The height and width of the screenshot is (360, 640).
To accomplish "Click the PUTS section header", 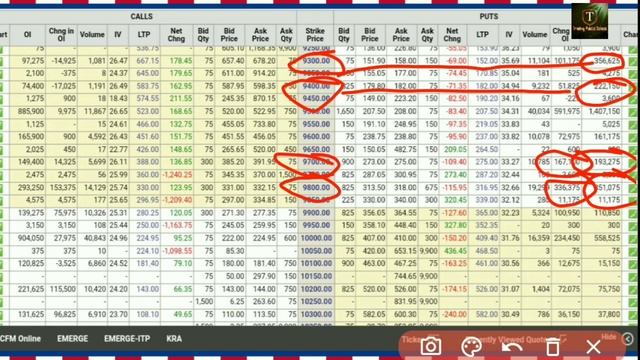I will point(489,17).
